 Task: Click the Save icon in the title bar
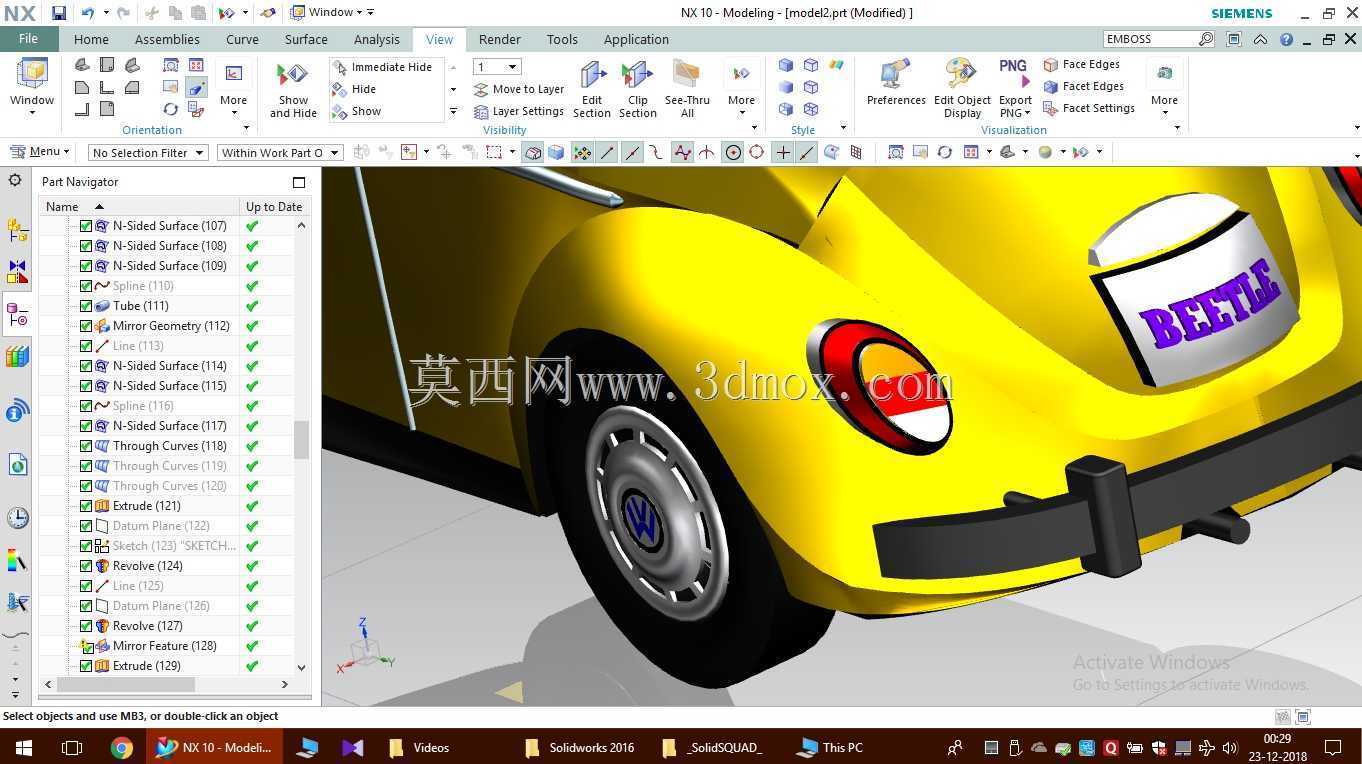point(59,13)
